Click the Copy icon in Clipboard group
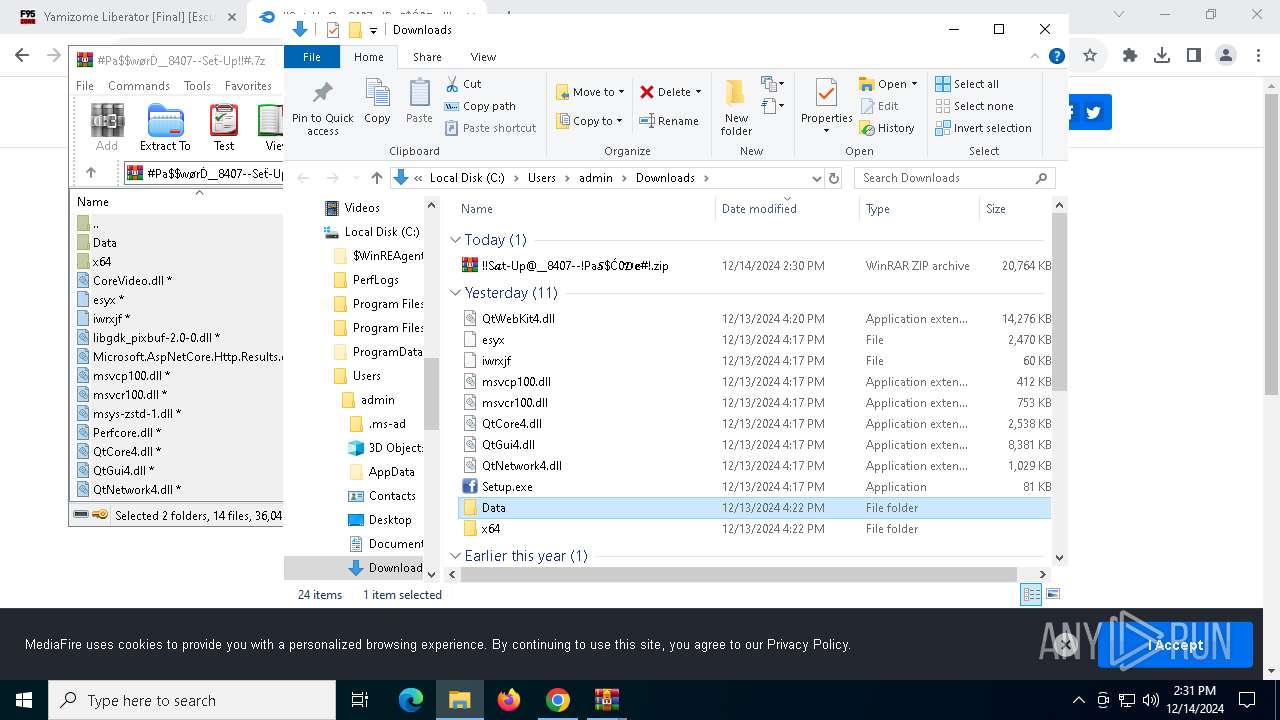Image resolution: width=1280 pixels, height=720 pixels. (x=377, y=101)
